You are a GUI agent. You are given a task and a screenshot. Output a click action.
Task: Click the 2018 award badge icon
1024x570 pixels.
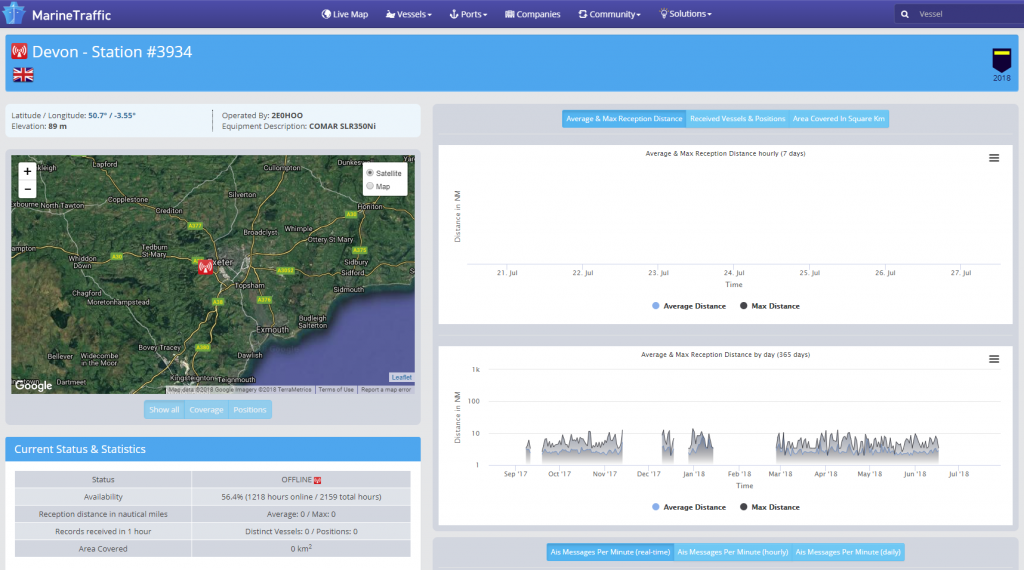(1001, 60)
